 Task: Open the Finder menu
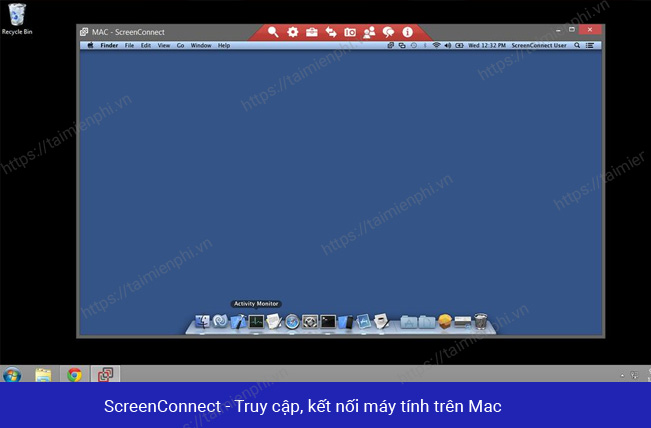pyautogui.click(x=109, y=45)
